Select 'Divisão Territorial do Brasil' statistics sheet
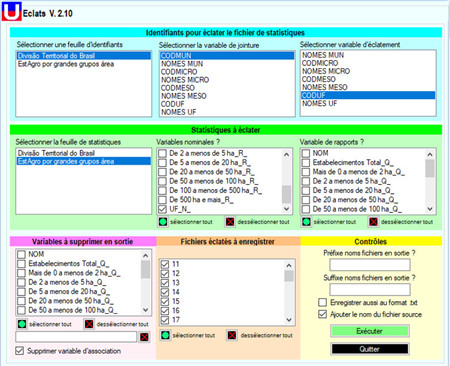This screenshot has width=450, height=366. pyautogui.click(x=83, y=153)
